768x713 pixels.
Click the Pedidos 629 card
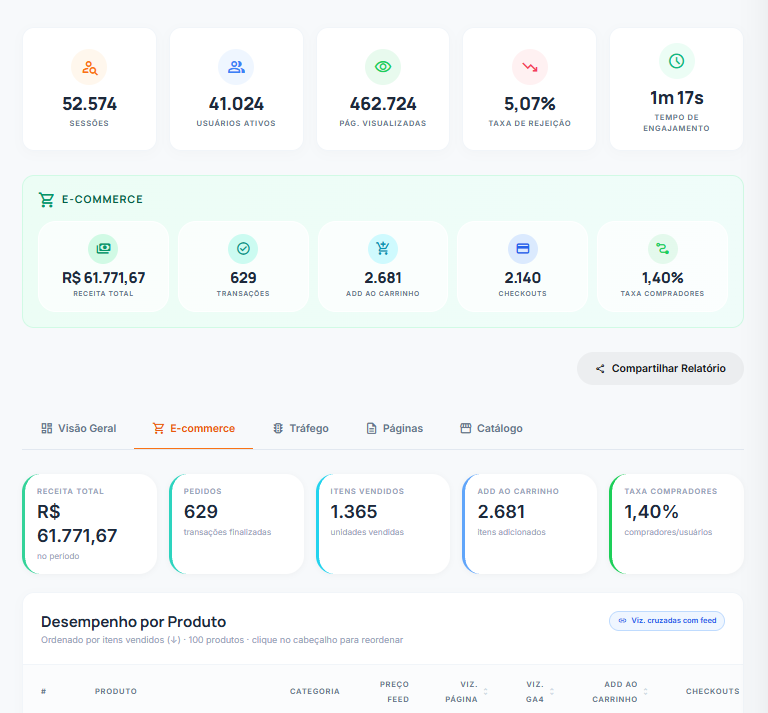(x=237, y=523)
